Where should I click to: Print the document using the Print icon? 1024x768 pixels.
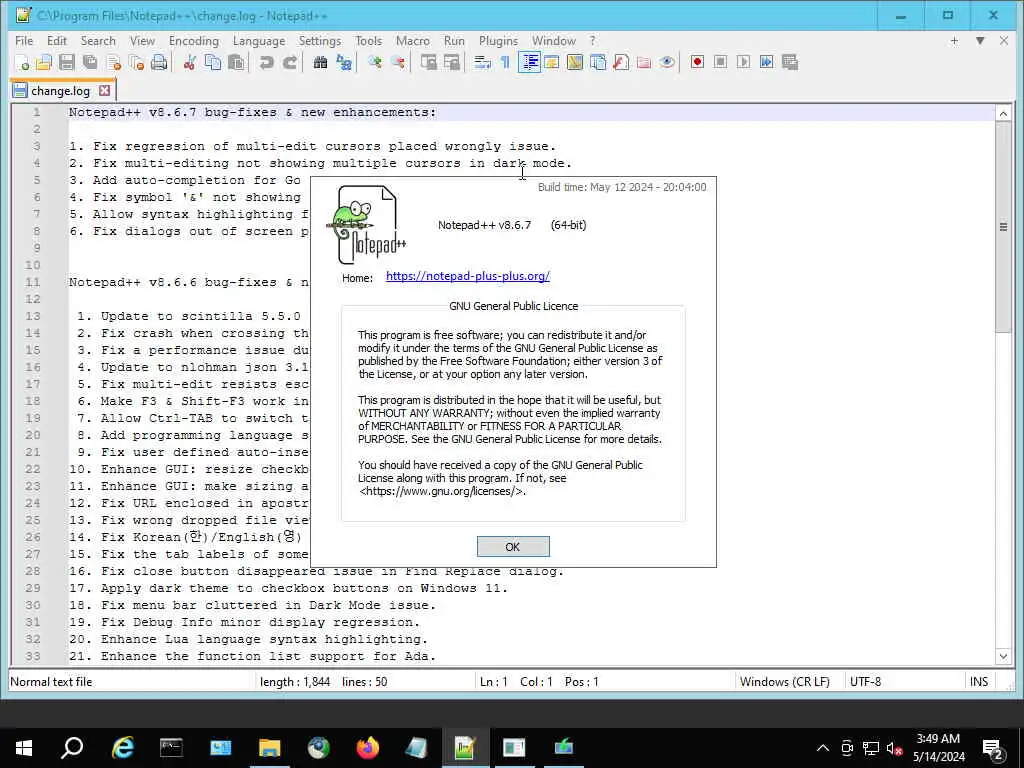[x=159, y=62]
